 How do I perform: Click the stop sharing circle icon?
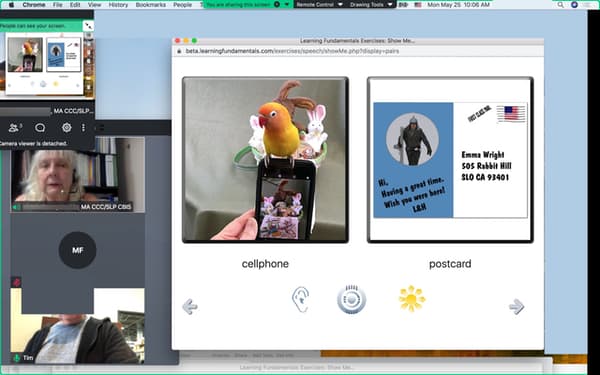coord(277,5)
